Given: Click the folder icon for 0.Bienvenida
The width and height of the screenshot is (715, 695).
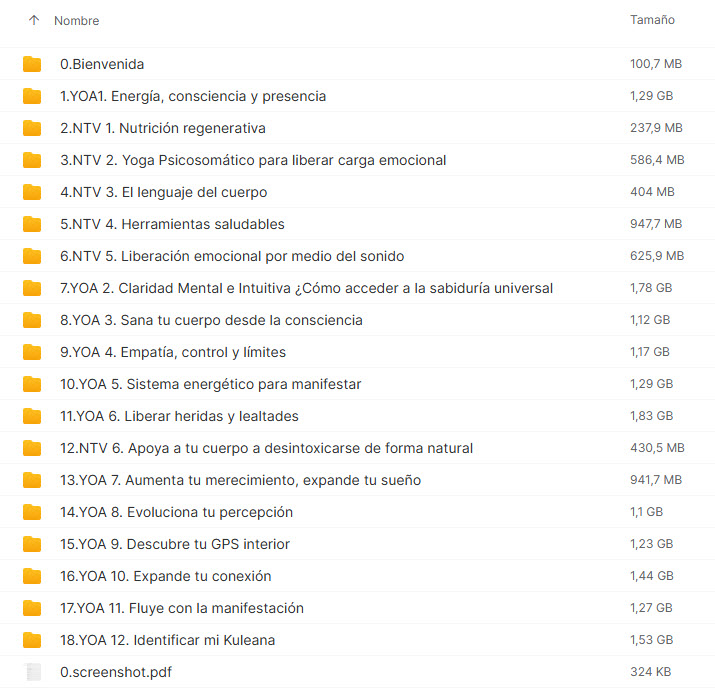Looking at the screenshot, I should pos(32,64).
